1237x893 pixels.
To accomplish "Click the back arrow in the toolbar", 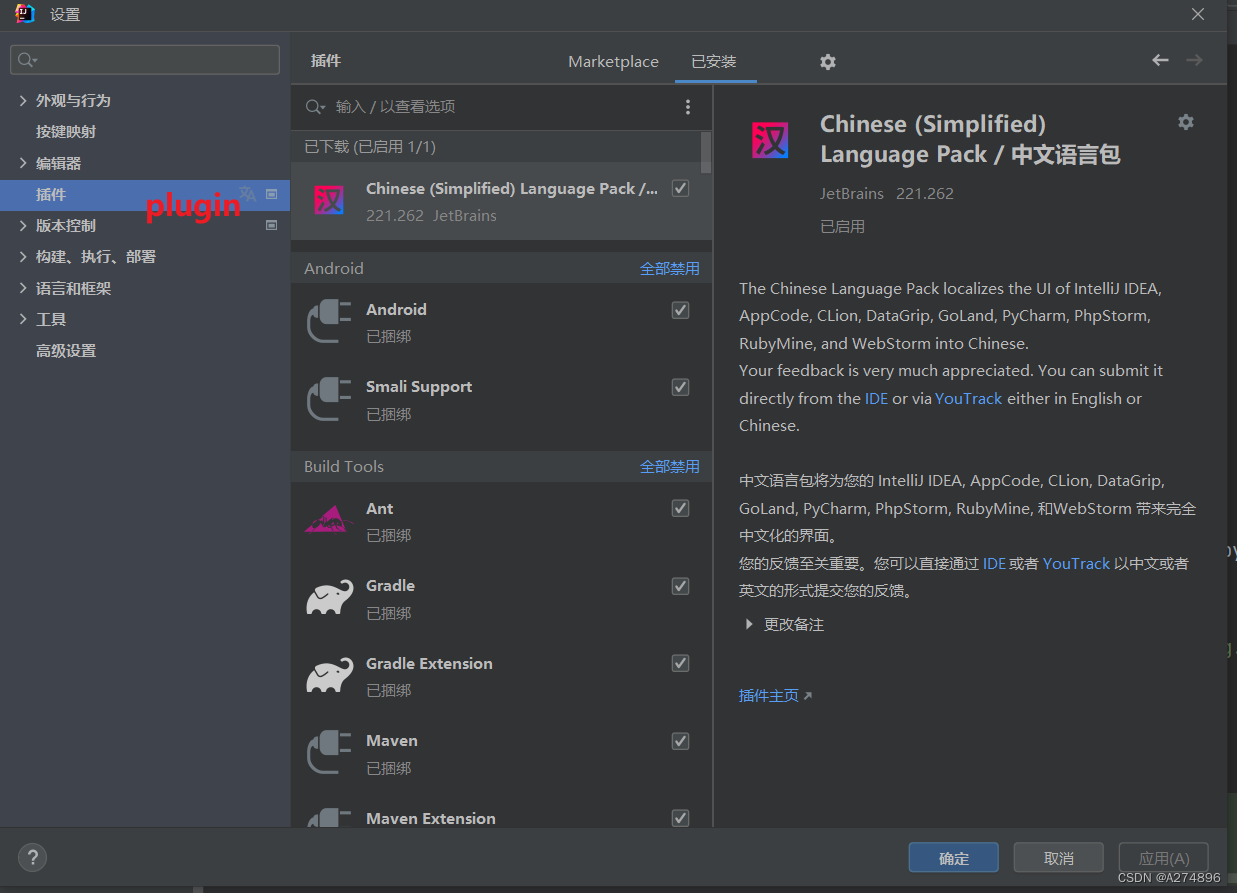I will 1160,60.
